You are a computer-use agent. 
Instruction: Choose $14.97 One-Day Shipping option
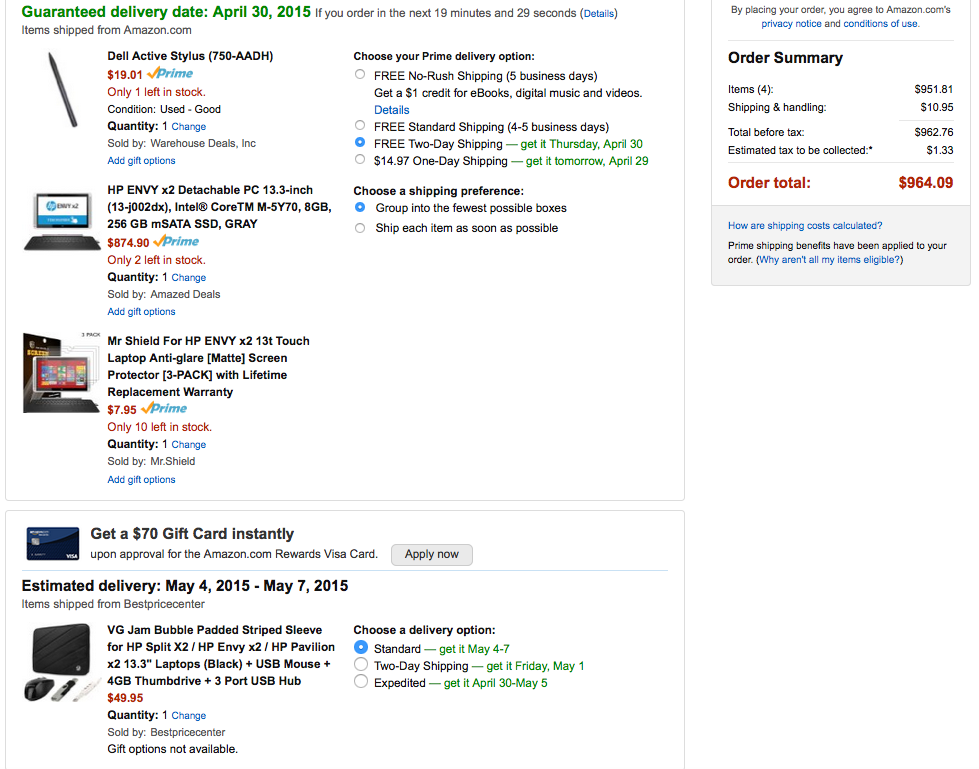coord(360,160)
